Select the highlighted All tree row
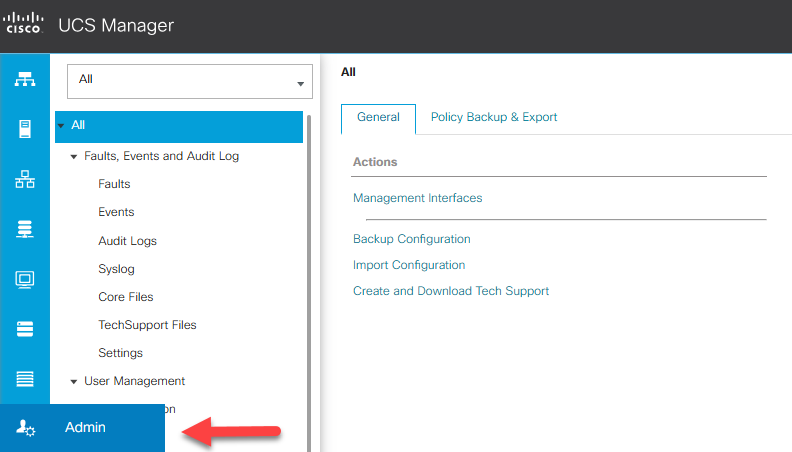This screenshot has height=452, width=792. coord(179,127)
